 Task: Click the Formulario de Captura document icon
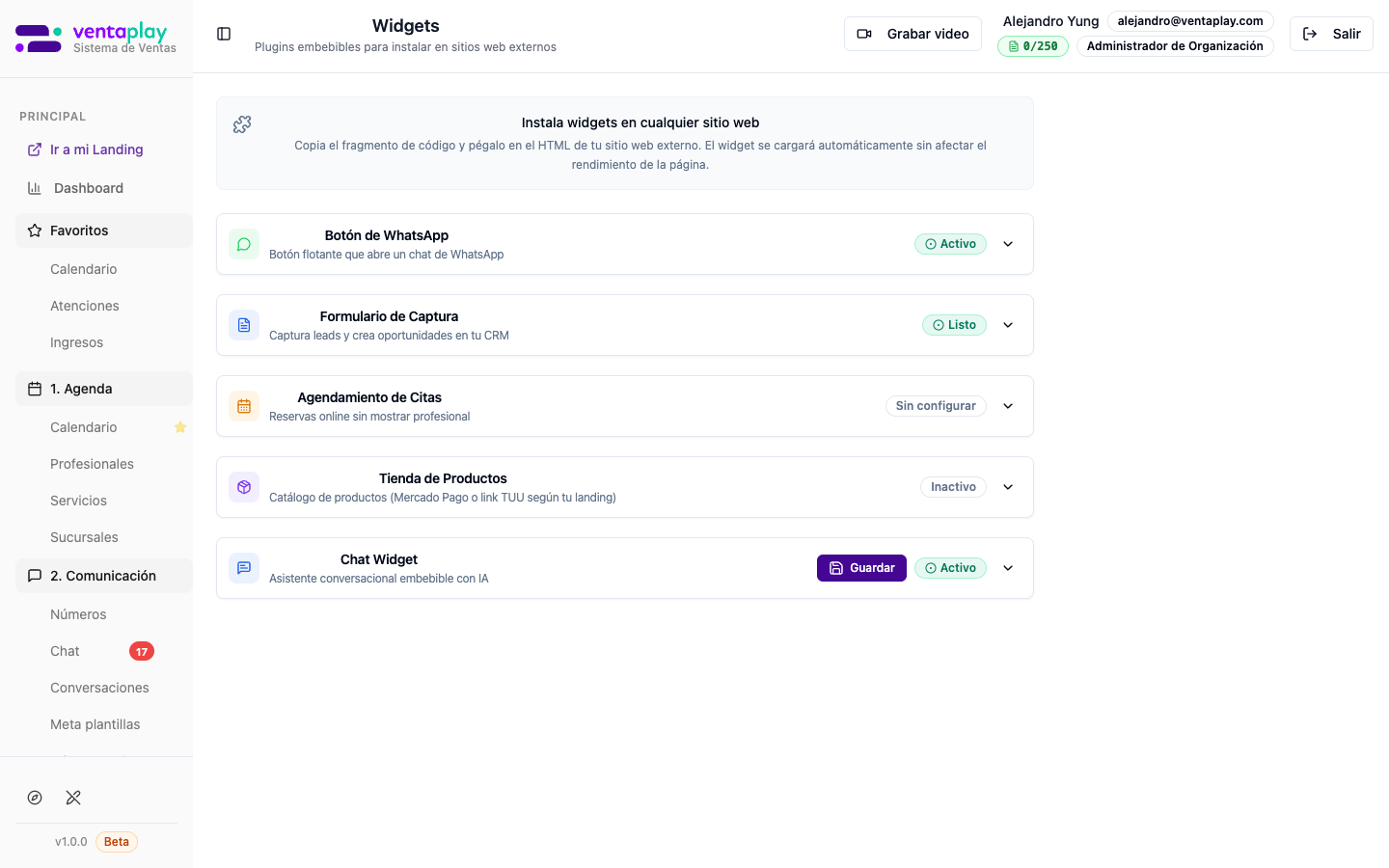(x=244, y=325)
